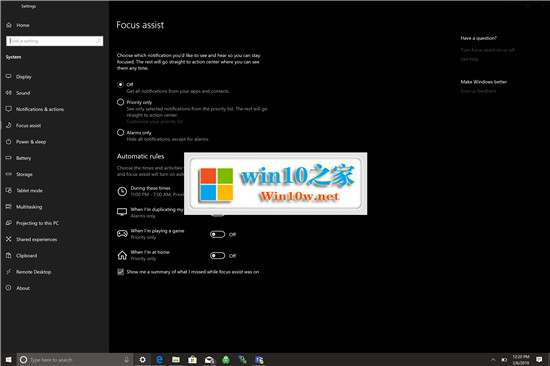The image size is (550, 366).
Task: Launch Microsoft Edge from the taskbar
Action: pyautogui.click(x=159, y=359)
